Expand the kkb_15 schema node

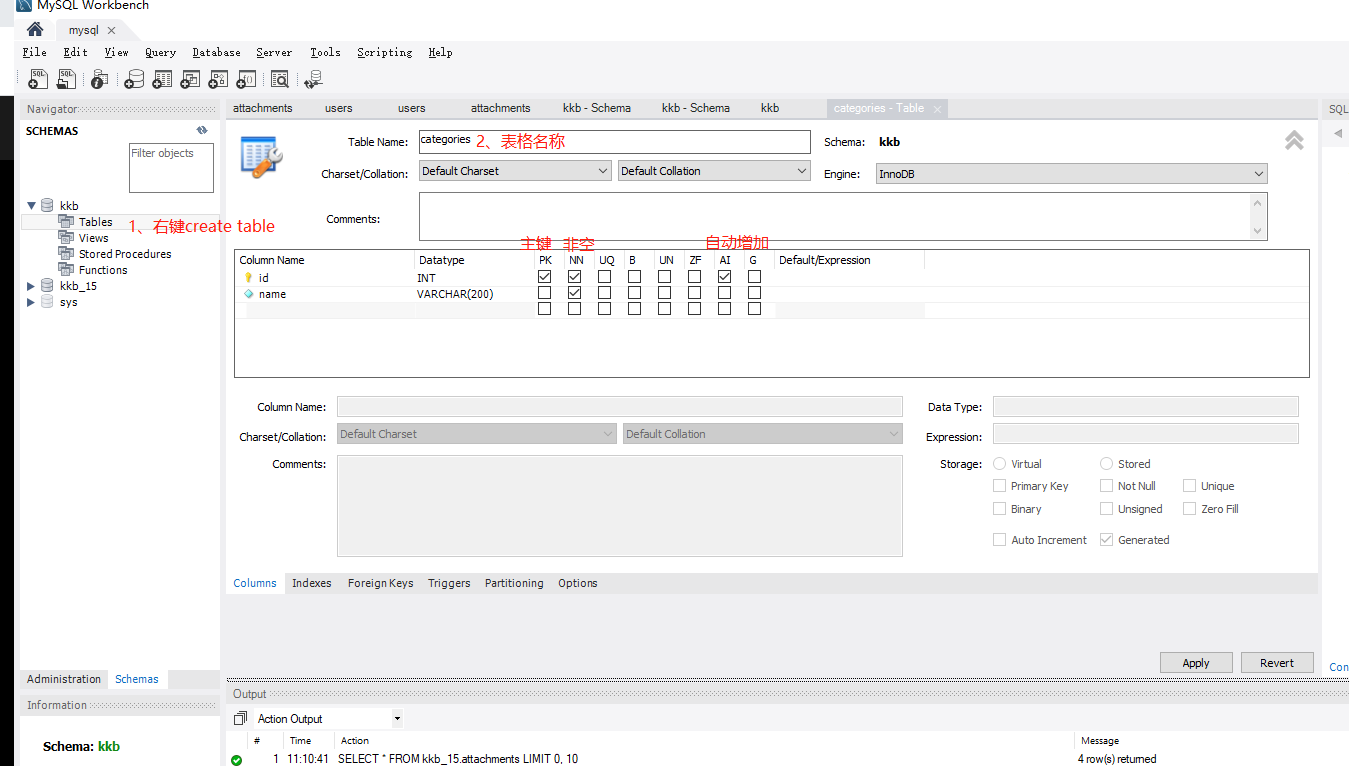tap(32, 286)
